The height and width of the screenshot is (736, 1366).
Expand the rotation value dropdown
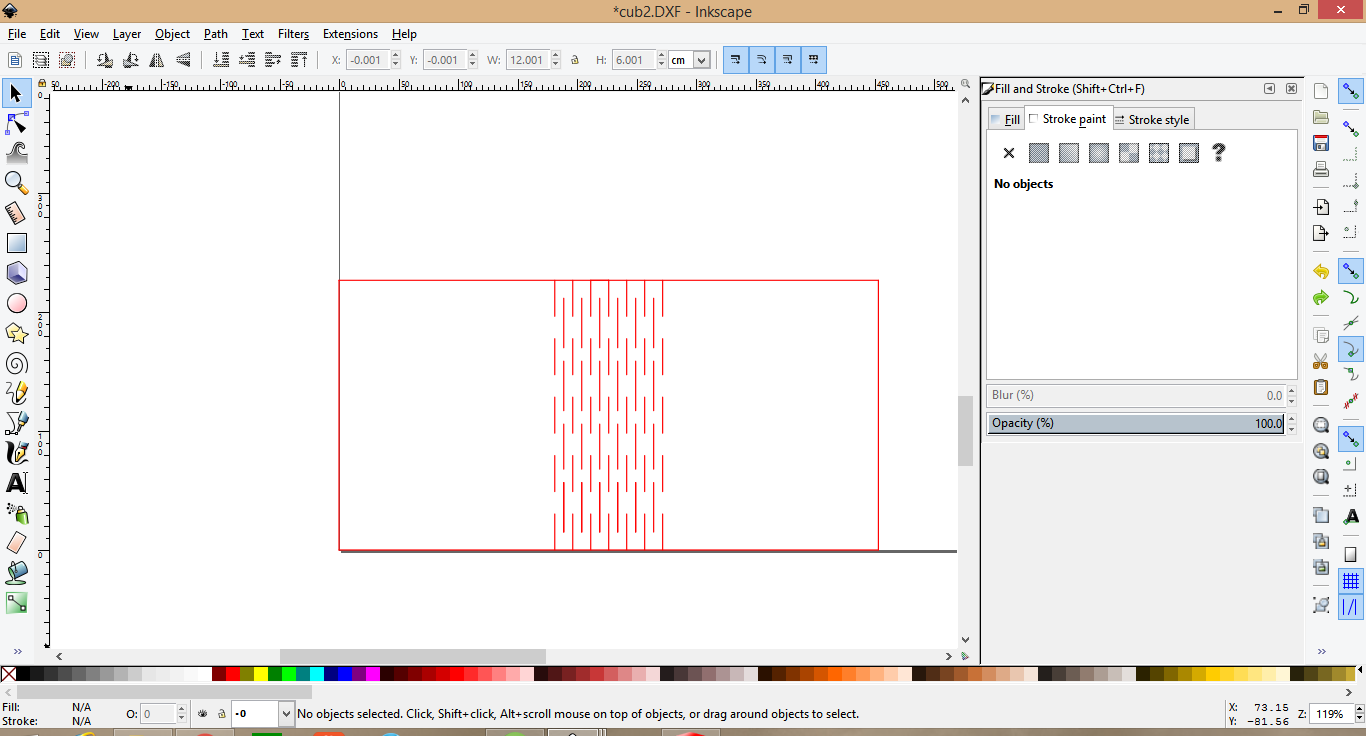tap(287, 714)
